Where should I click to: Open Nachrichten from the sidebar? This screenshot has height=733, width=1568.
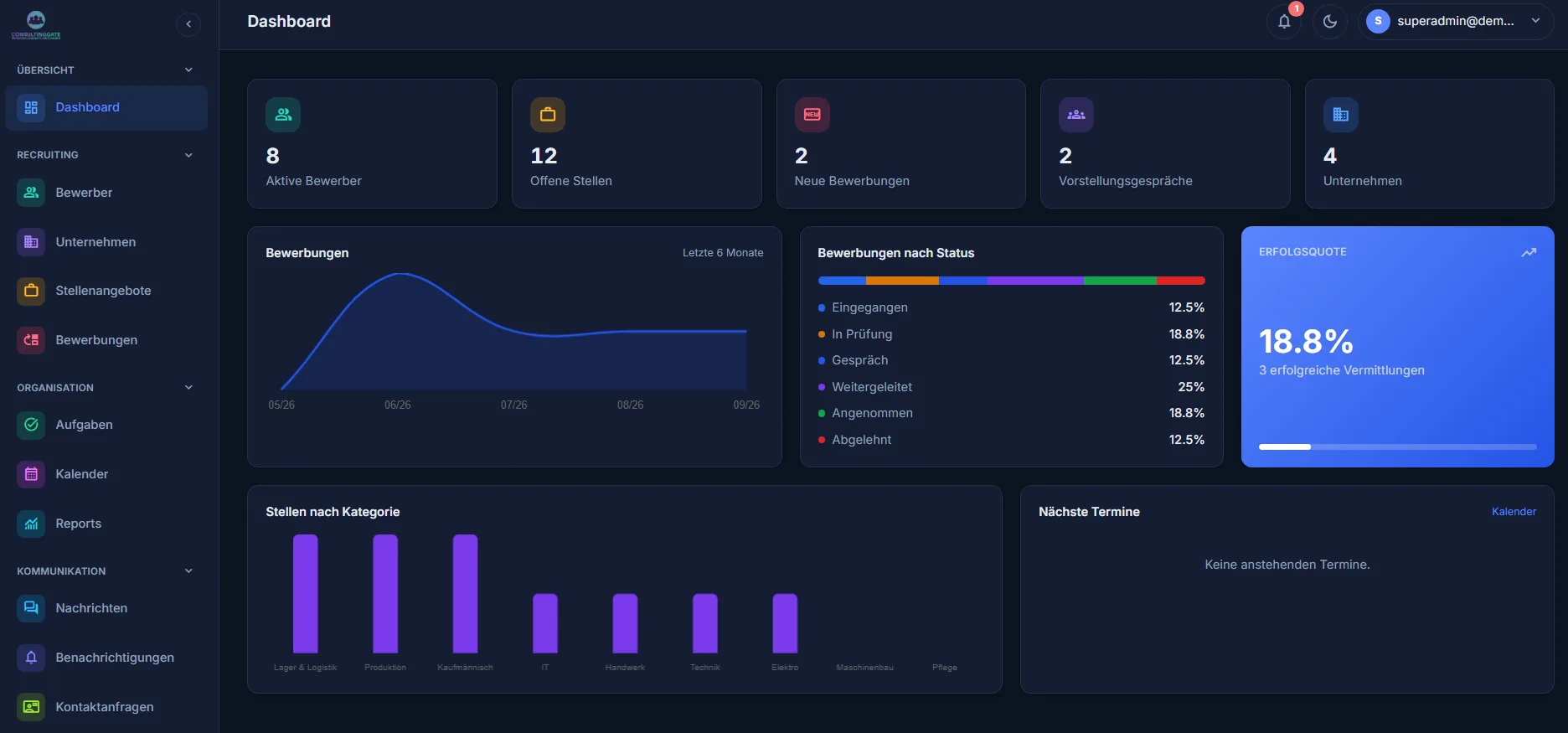click(x=106, y=608)
